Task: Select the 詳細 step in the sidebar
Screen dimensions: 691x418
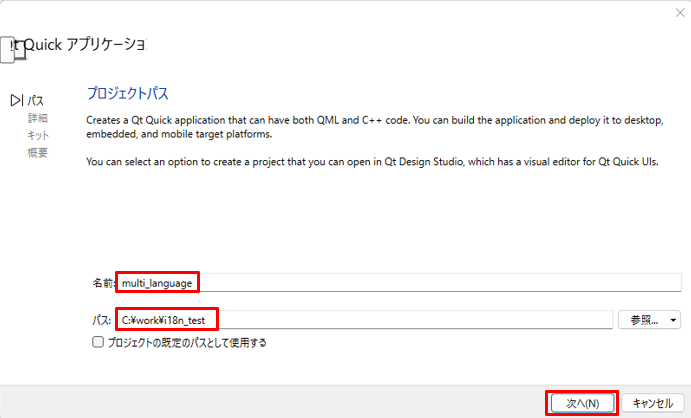Action: tap(37, 118)
